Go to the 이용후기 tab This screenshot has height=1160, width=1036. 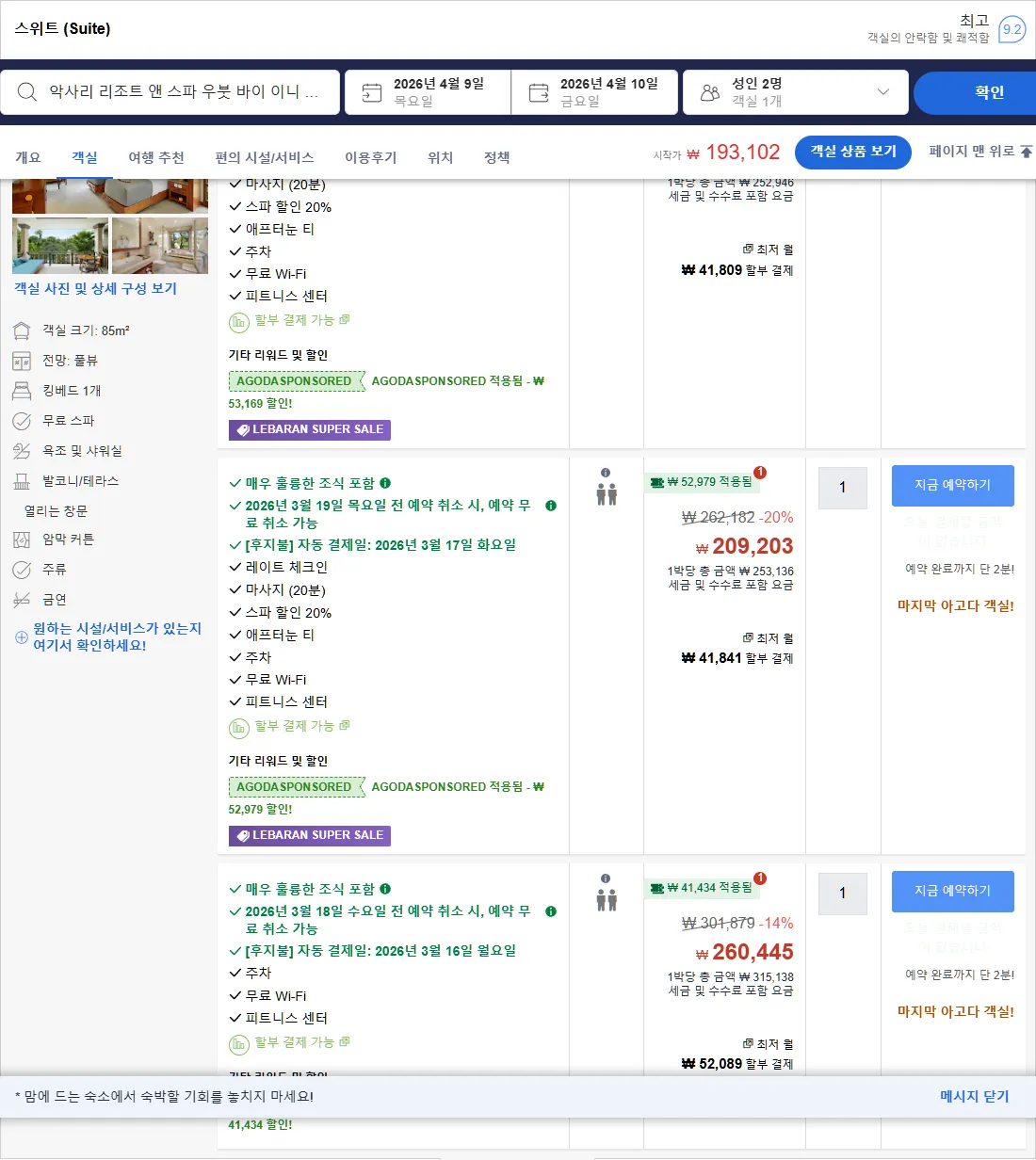click(371, 157)
